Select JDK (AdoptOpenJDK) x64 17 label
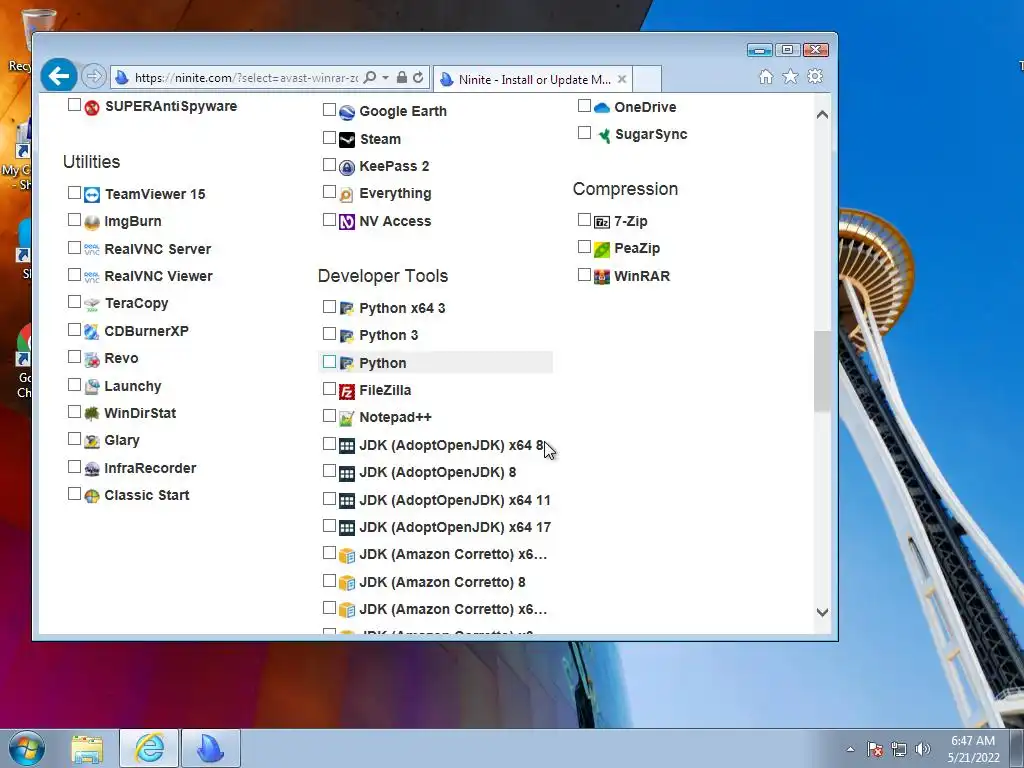The width and height of the screenshot is (1024, 768). tap(455, 527)
